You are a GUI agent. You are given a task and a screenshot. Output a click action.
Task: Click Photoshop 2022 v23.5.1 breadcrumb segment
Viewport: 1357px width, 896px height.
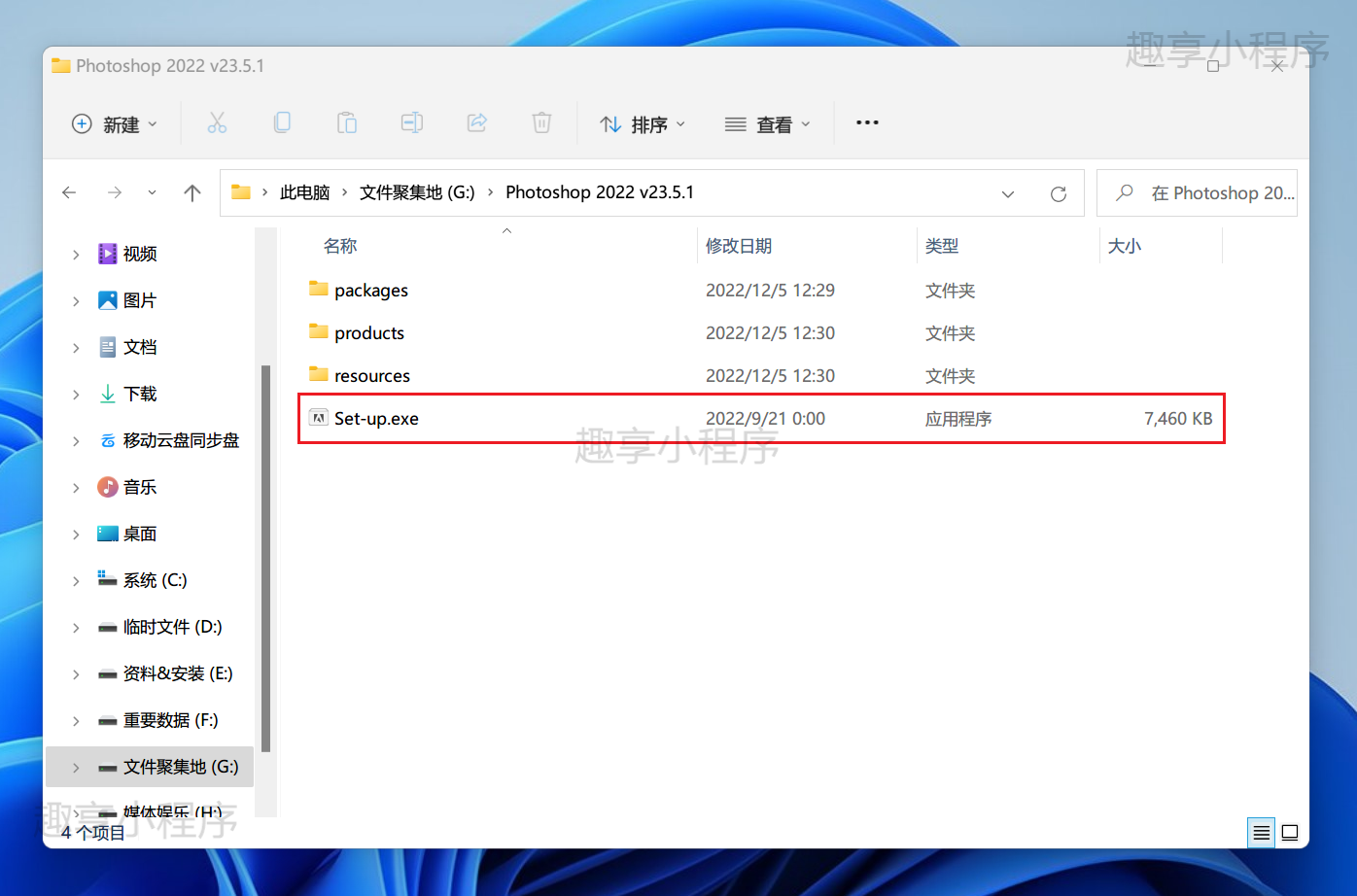point(600,192)
